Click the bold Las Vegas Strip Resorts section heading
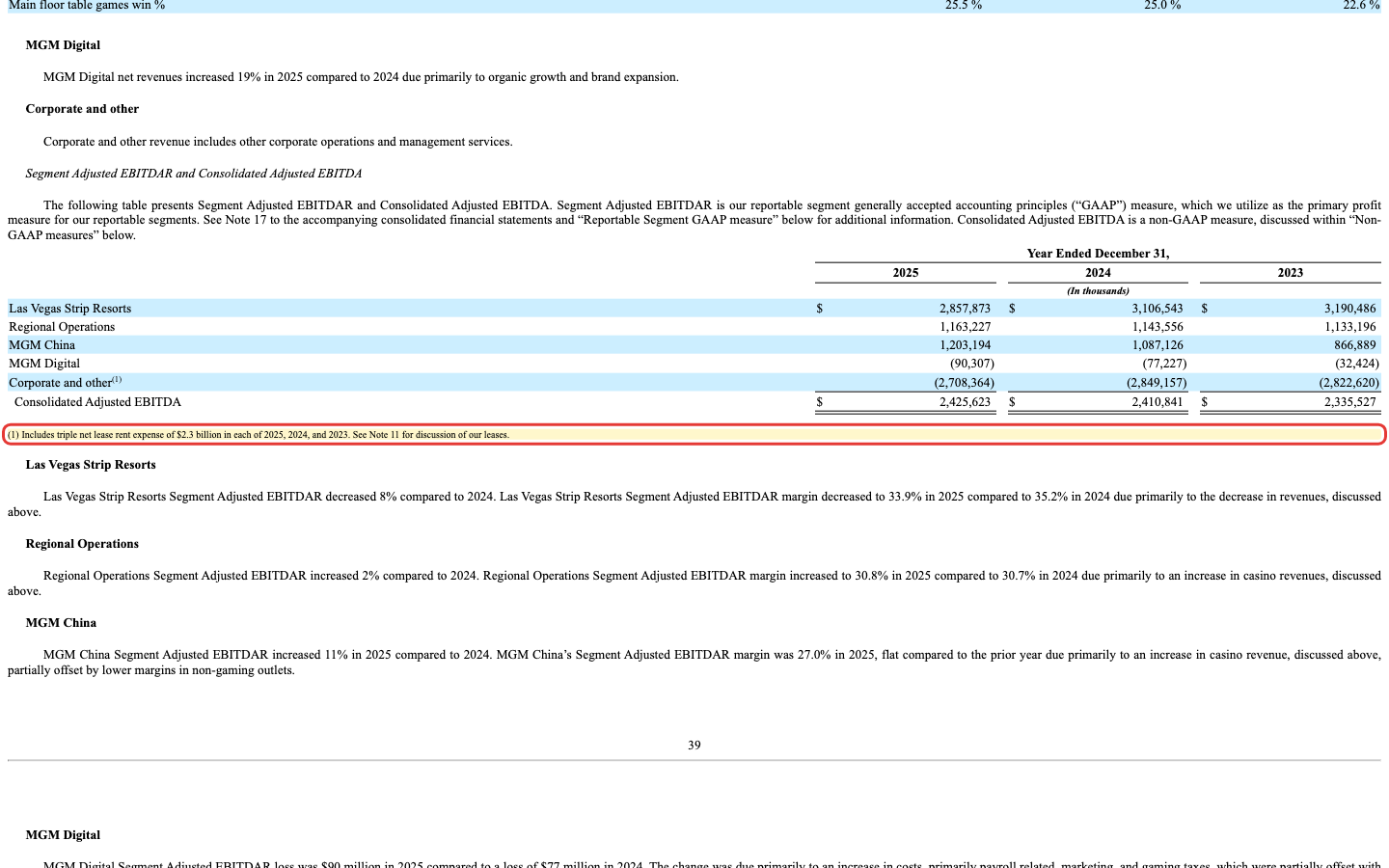This screenshot has width=1389, height=868. point(91,465)
